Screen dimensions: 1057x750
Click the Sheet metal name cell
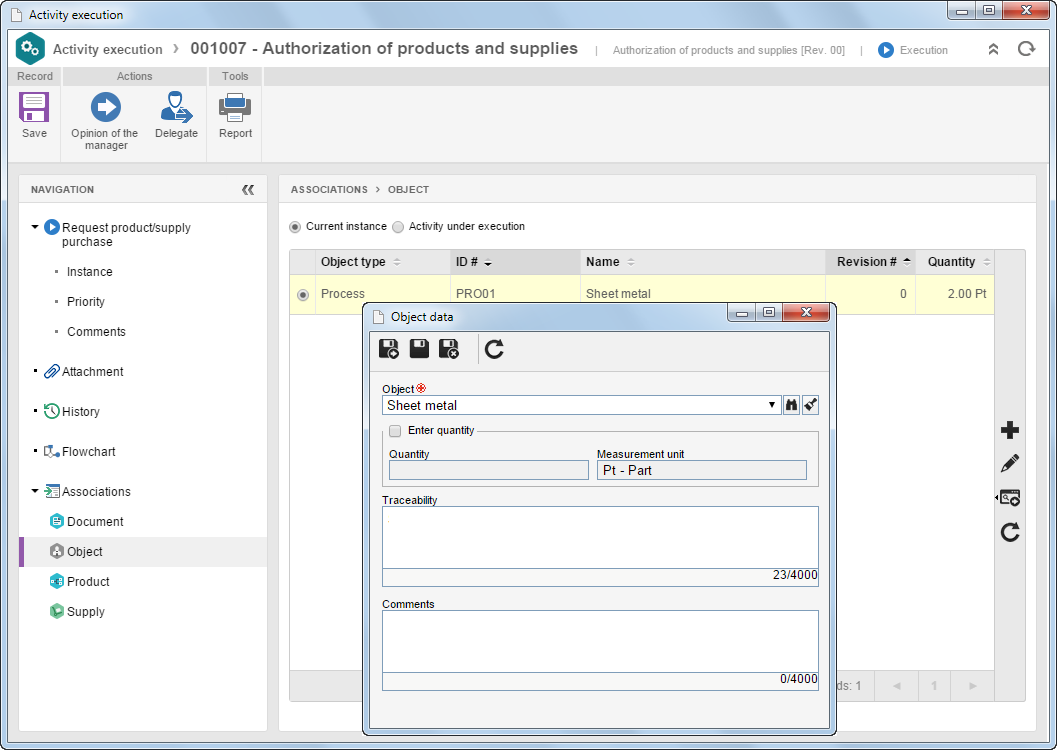618,294
